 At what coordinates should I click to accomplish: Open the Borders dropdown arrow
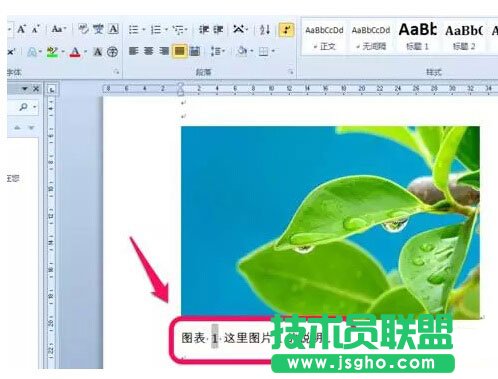tap(273, 51)
